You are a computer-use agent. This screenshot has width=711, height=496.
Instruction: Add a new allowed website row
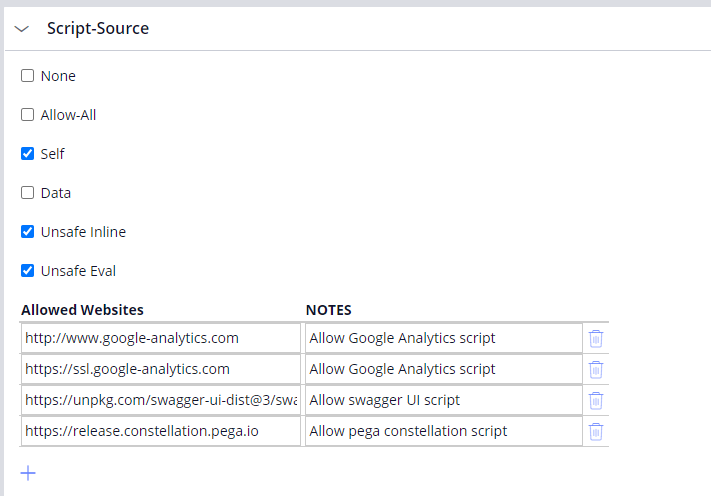tap(28, 473)
